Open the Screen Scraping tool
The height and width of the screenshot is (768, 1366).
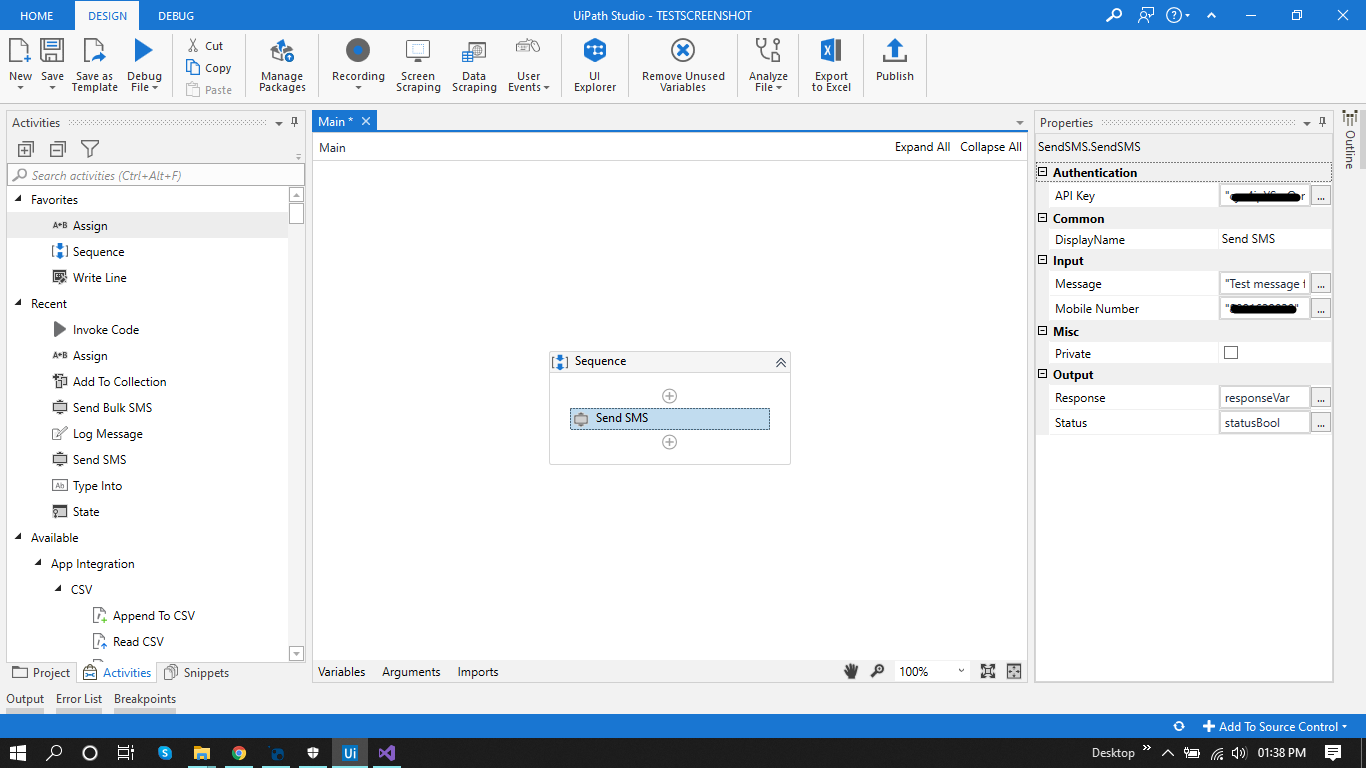click(418, 66)
